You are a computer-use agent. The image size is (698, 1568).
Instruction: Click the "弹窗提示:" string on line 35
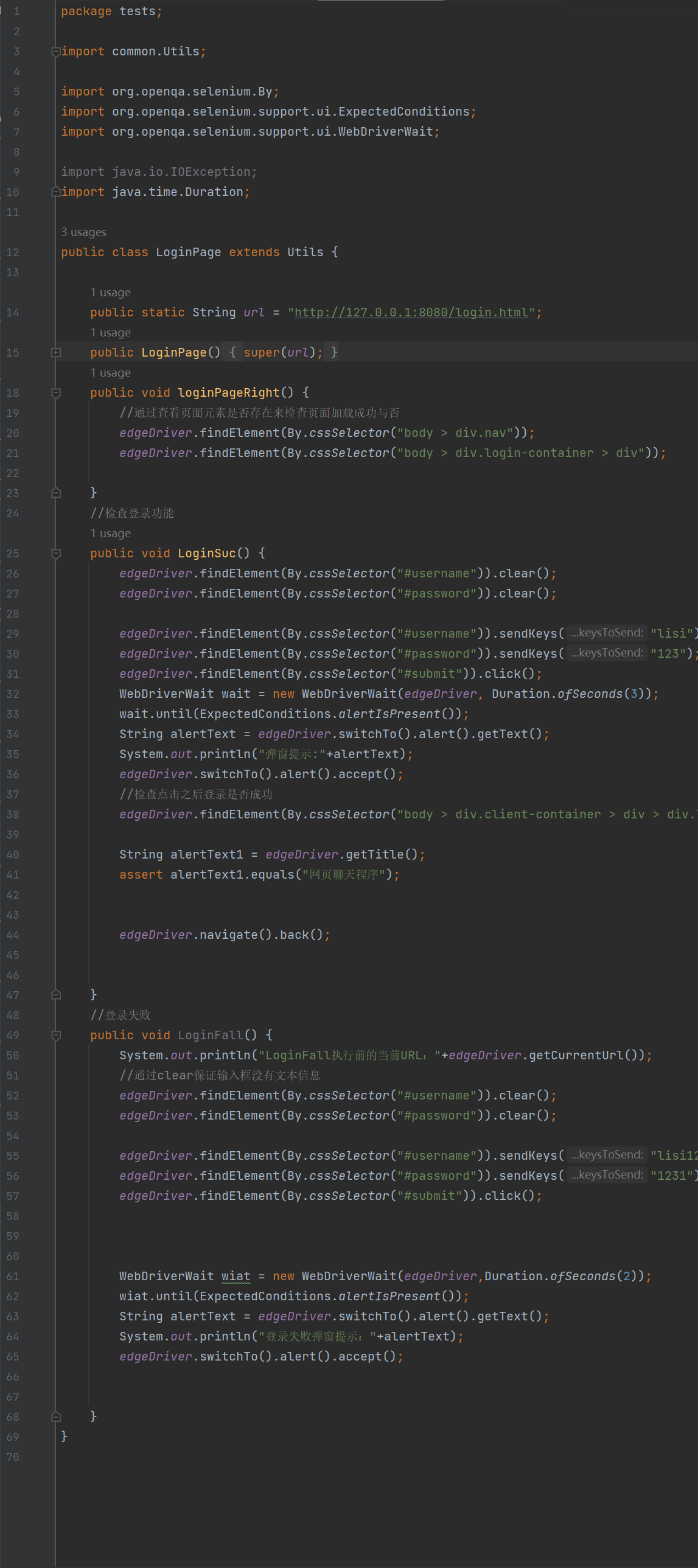tap(292, 754)
